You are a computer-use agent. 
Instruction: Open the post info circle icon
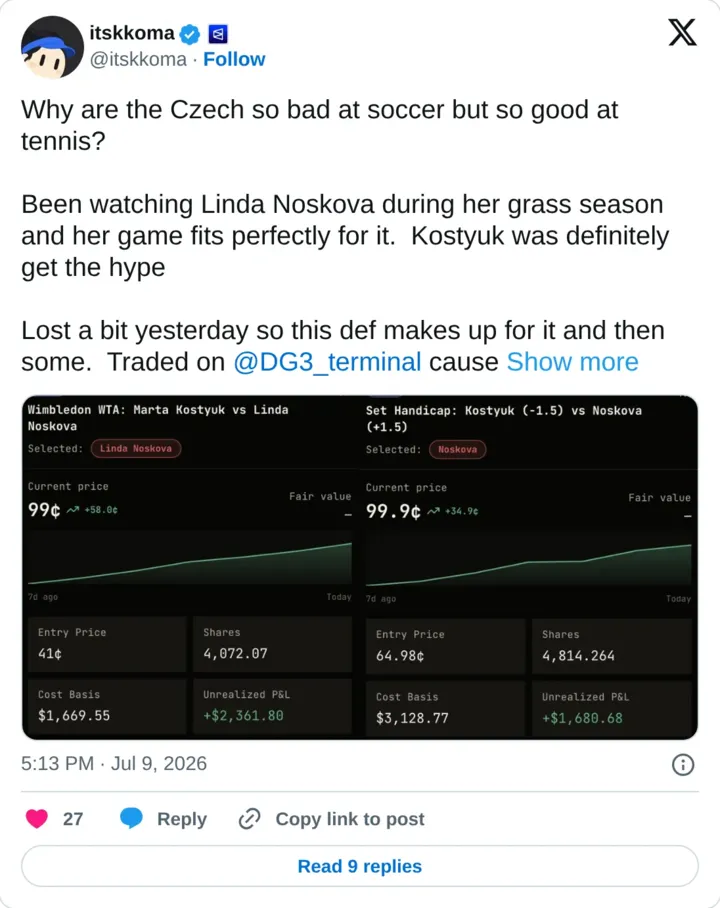[x=683, y=764]
